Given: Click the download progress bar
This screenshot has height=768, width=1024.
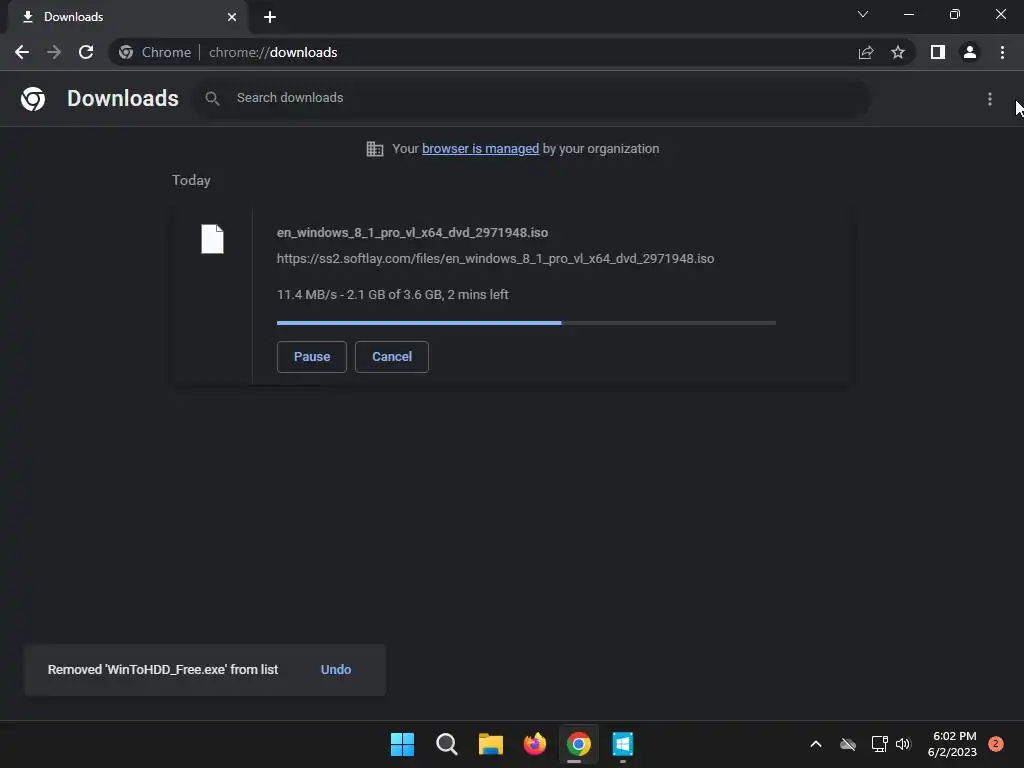Looking at the screenshot, I should click(526, 323).
